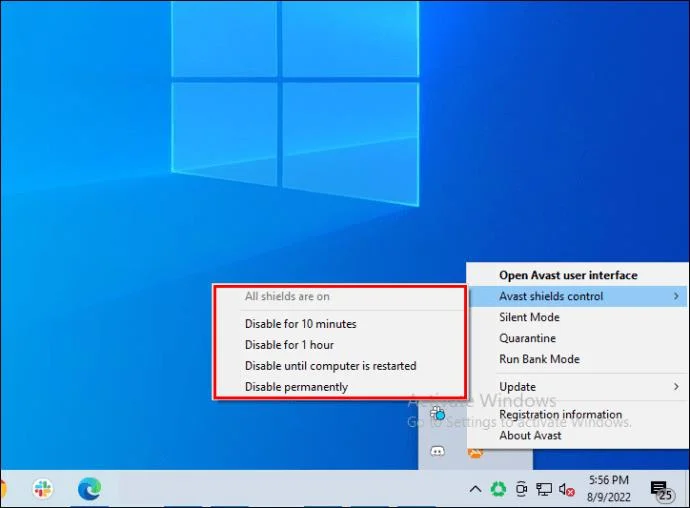Click the muted volume speaker icon
Viewport: 690px width, 508px height.
(x=566, y=489)
